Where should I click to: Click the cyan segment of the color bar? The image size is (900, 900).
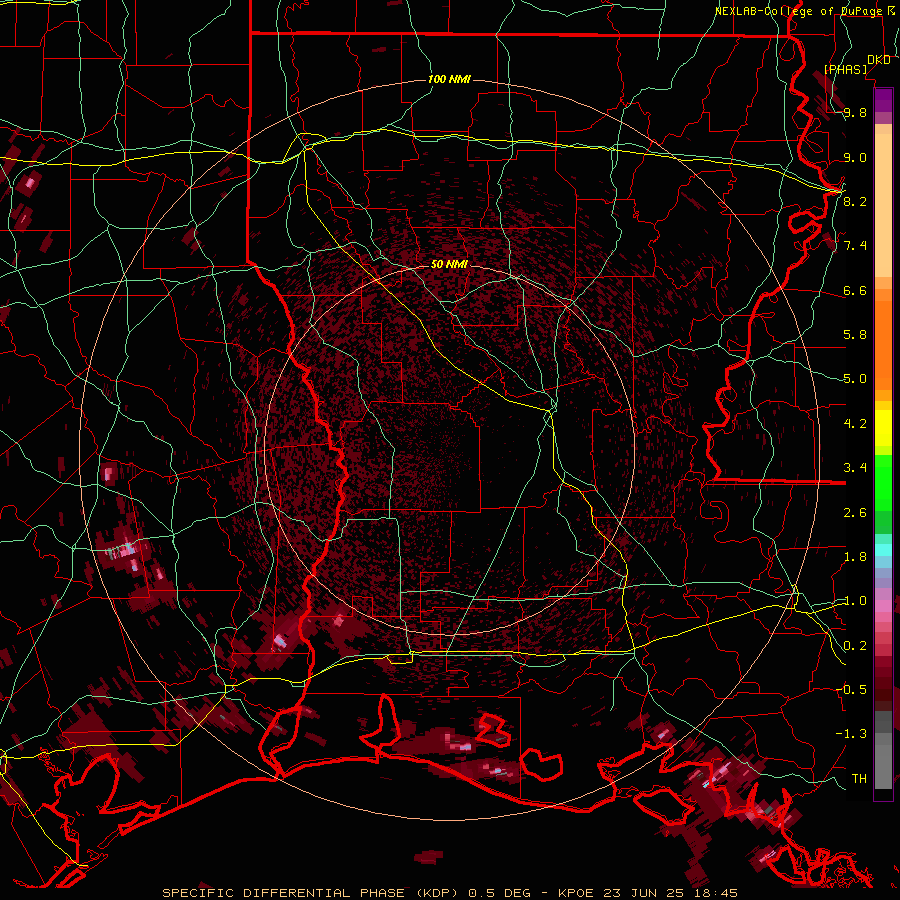click(x=883, y=550)
